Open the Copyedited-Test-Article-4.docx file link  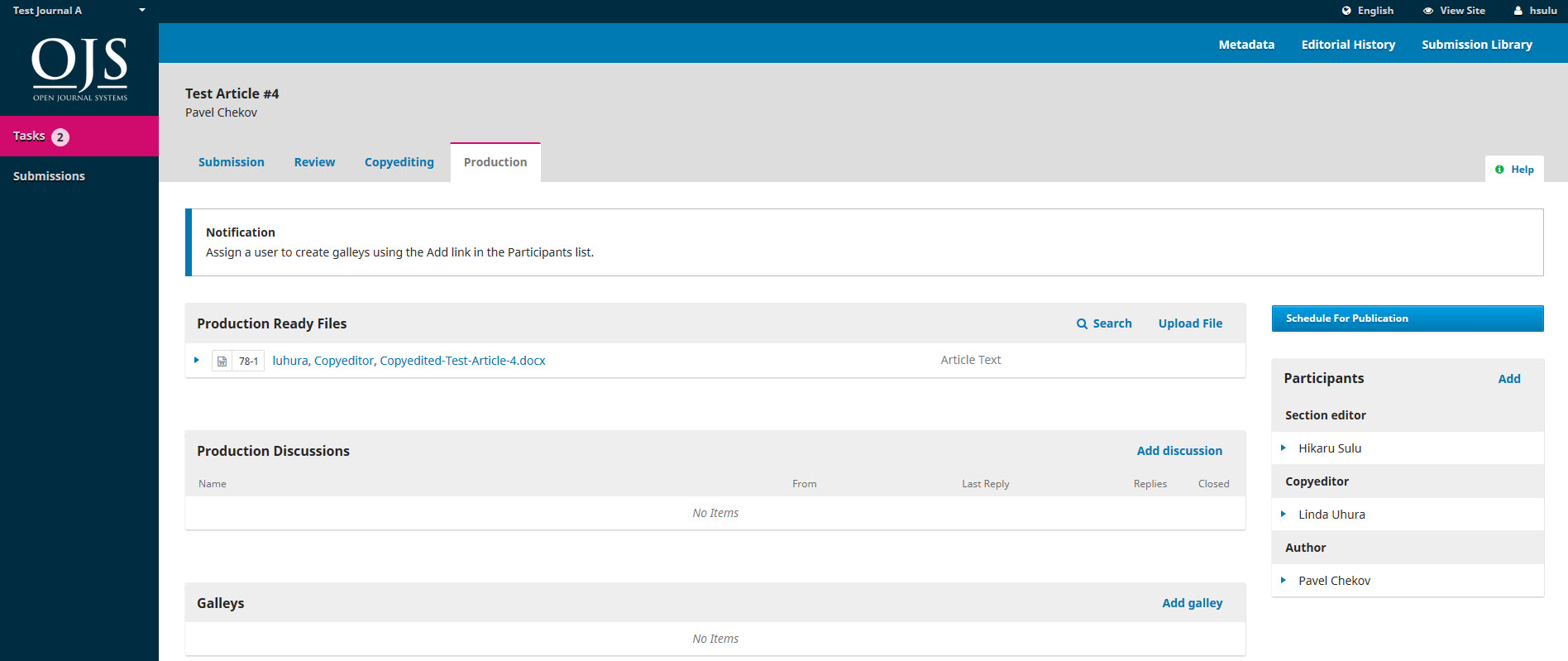click(409, 361)
